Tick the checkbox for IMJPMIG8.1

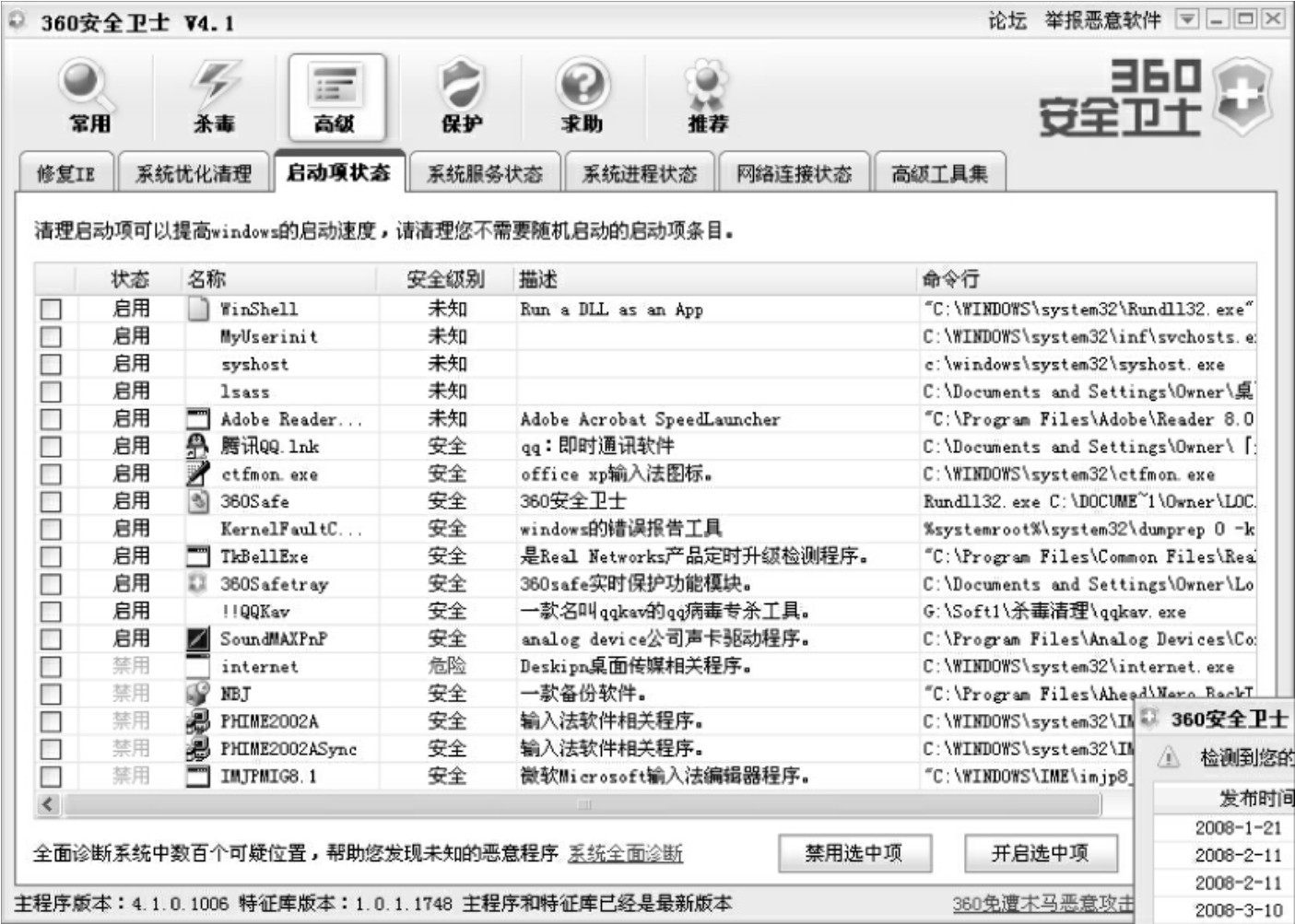pyautogui.click(x=52, y=777)
